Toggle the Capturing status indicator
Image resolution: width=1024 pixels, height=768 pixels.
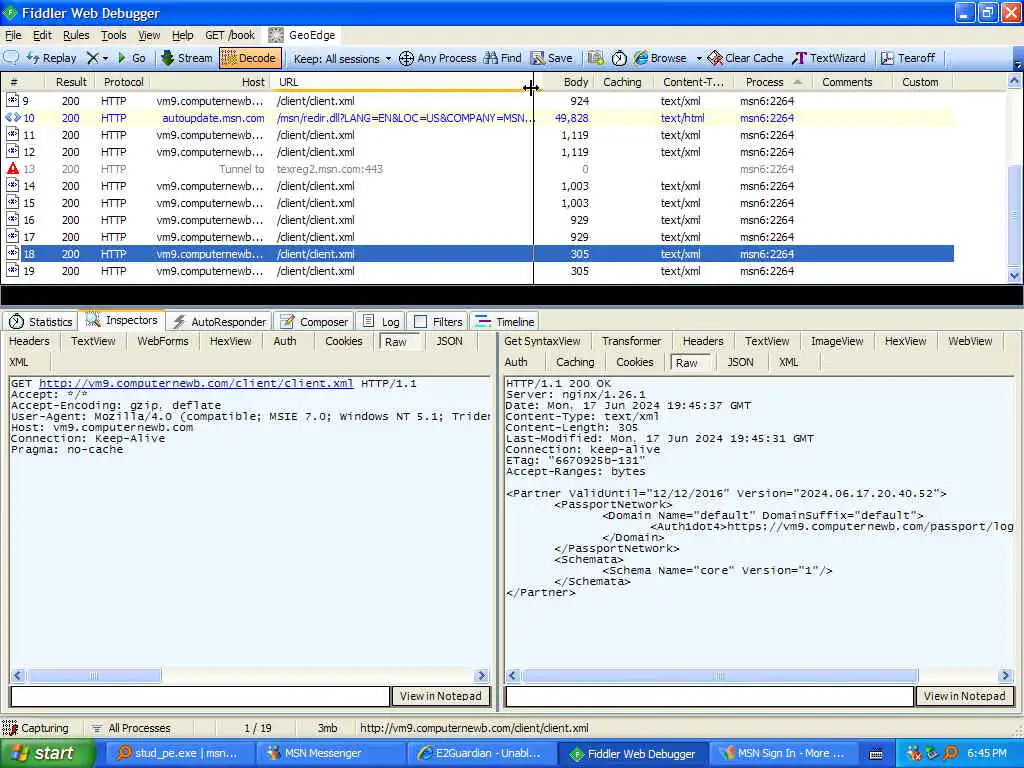pyautogui.click(x=36, y=728)
